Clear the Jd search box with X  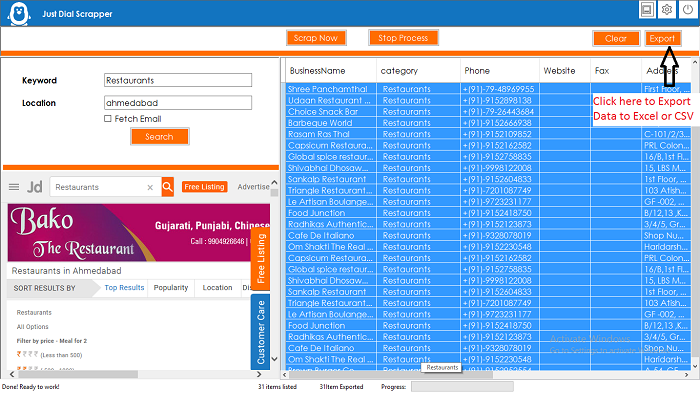pos(150,188)
